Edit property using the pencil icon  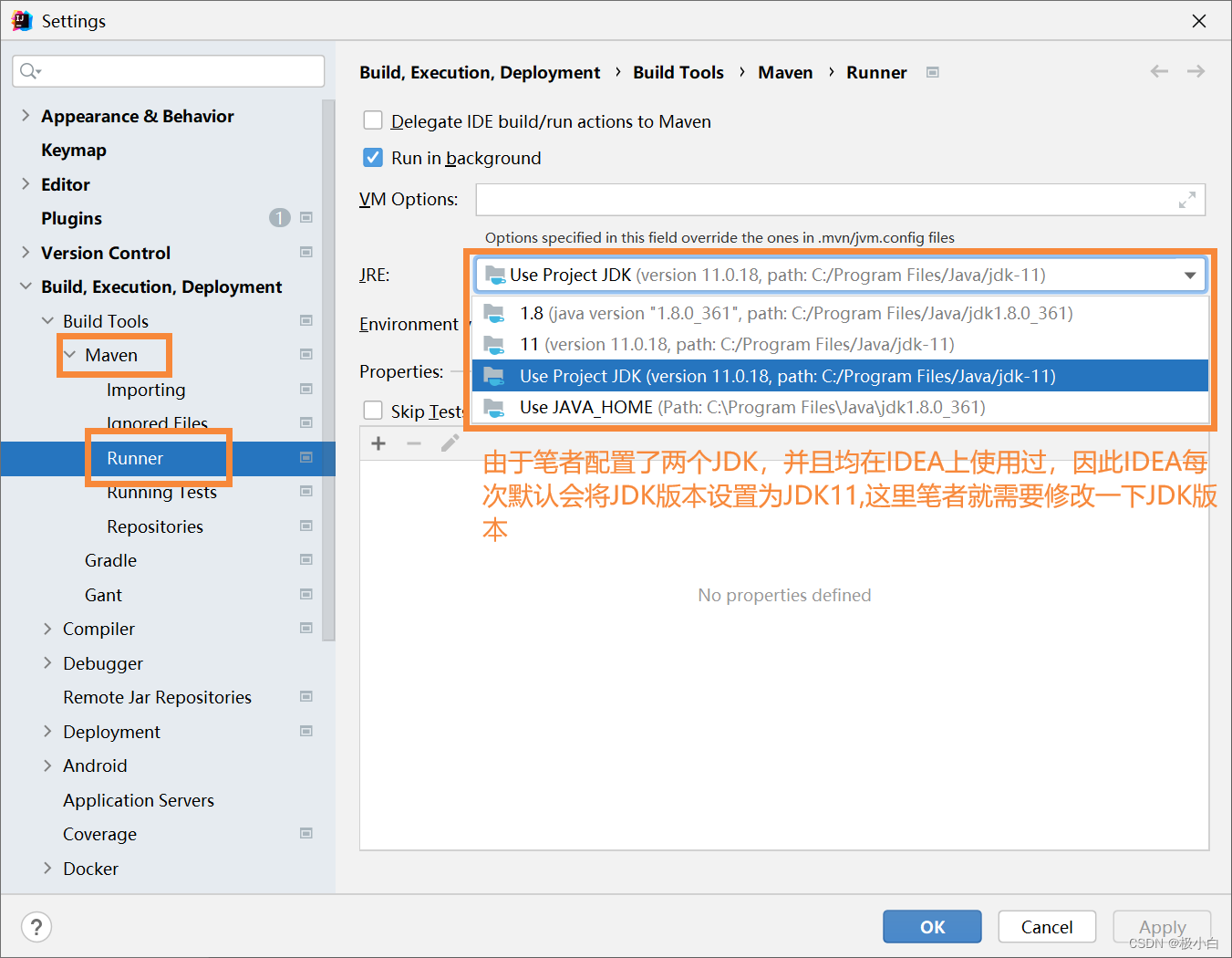pos(450,443)
